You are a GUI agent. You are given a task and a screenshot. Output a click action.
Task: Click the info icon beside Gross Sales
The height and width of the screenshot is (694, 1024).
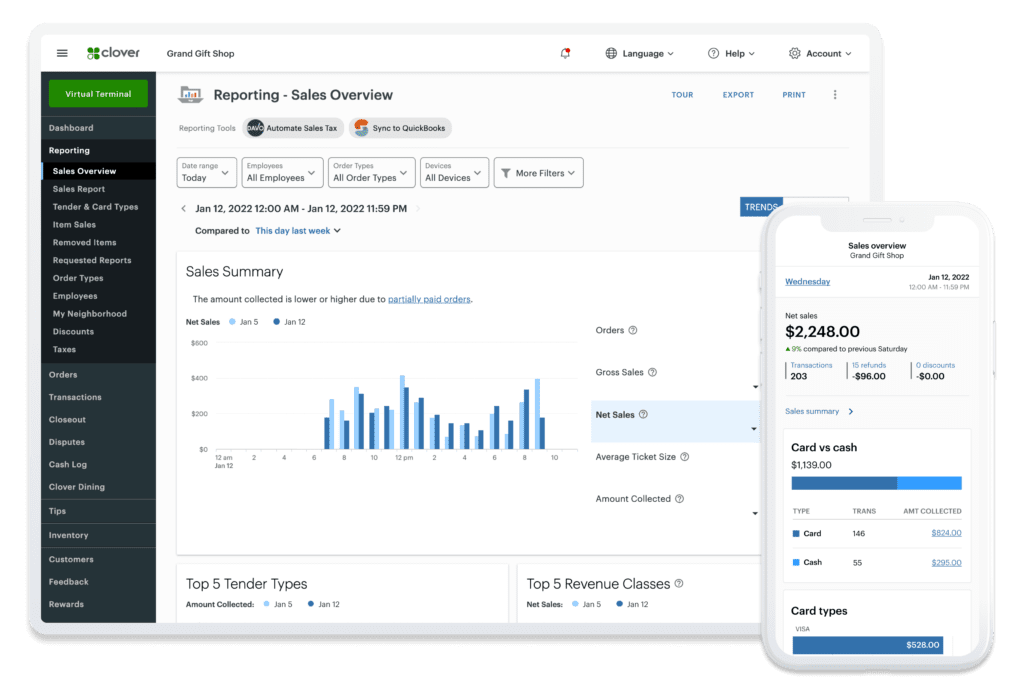652,372
